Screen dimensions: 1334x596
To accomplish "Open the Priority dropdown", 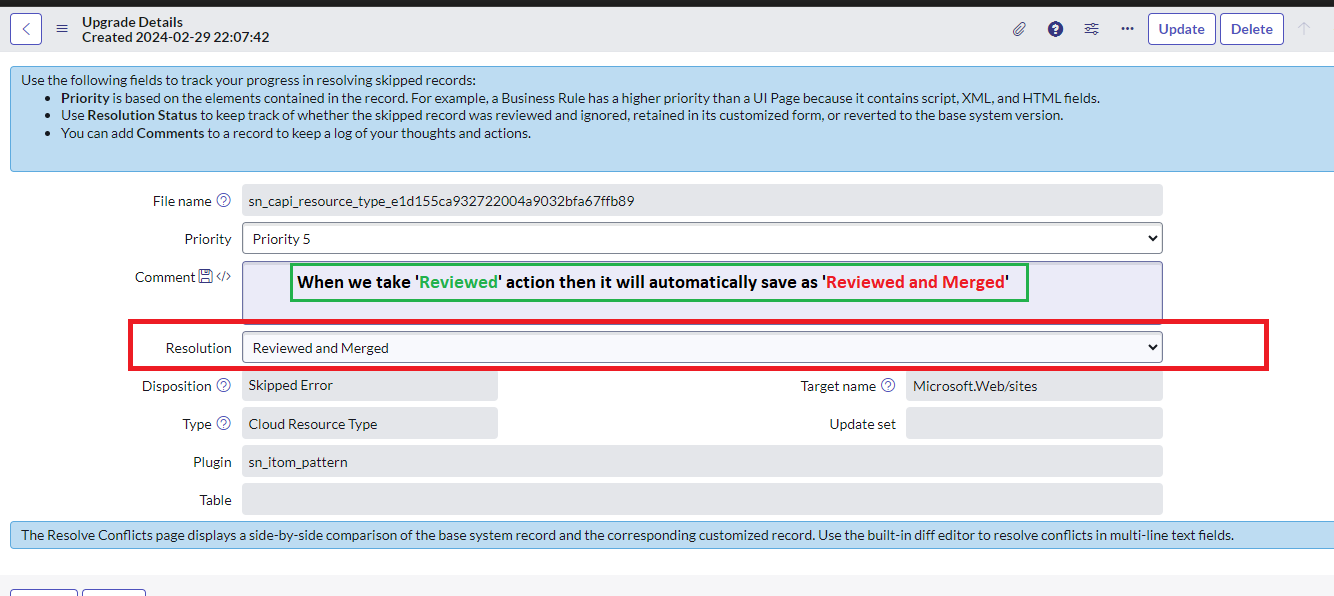I will click(x=702, y=238).
